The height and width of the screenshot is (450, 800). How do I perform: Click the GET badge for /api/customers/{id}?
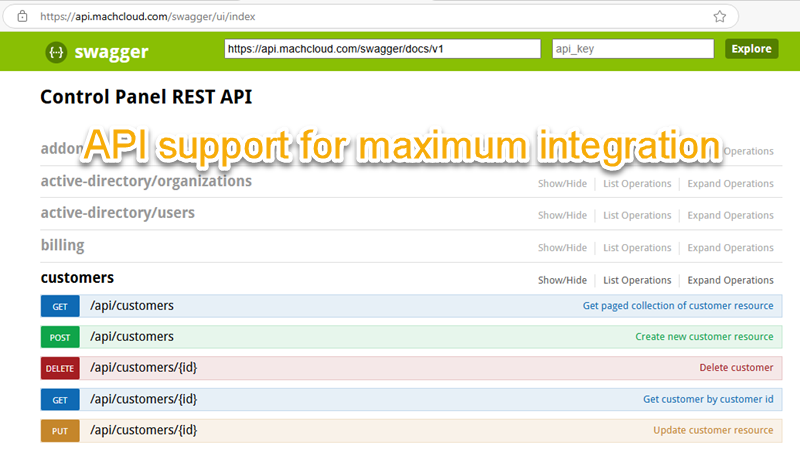(x=60, y=400)
